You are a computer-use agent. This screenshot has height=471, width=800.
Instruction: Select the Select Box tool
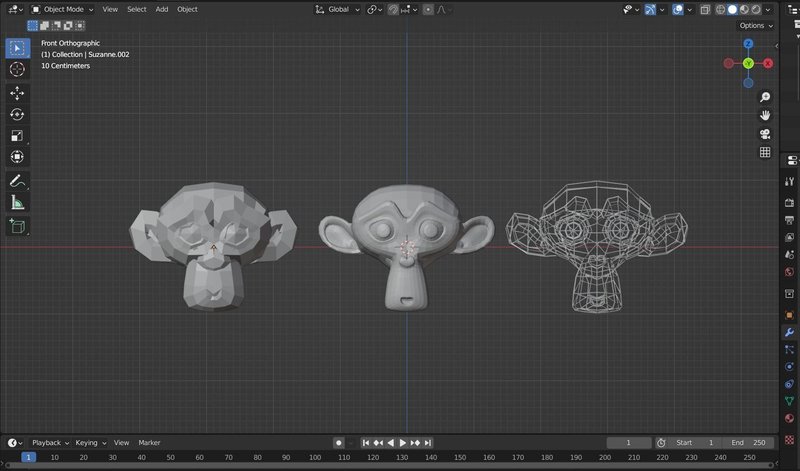pyautogui.click(x=17, y=48)
